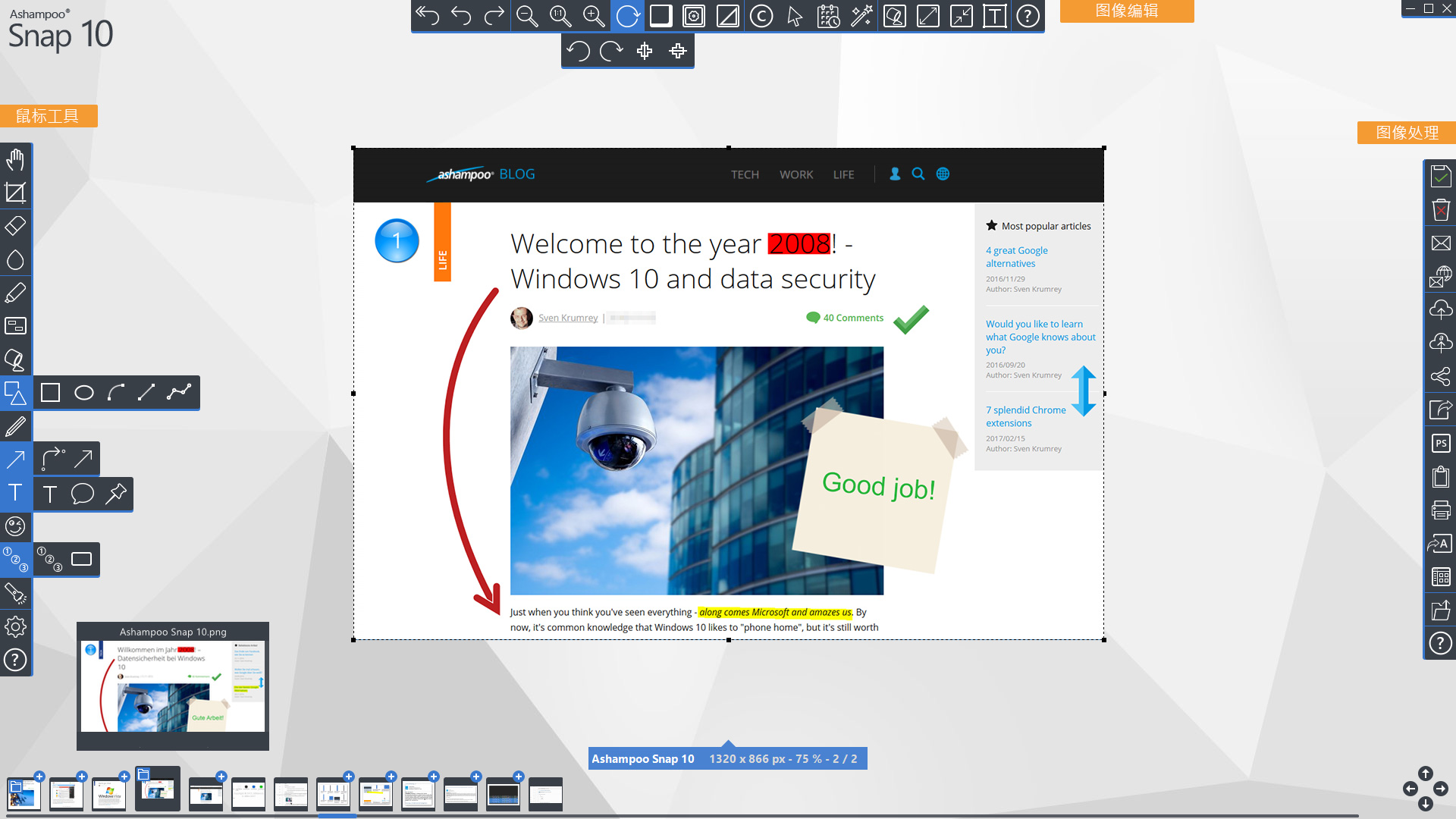
Task: Select the Arrow/pointer tool
Action: tap(796, 16)
